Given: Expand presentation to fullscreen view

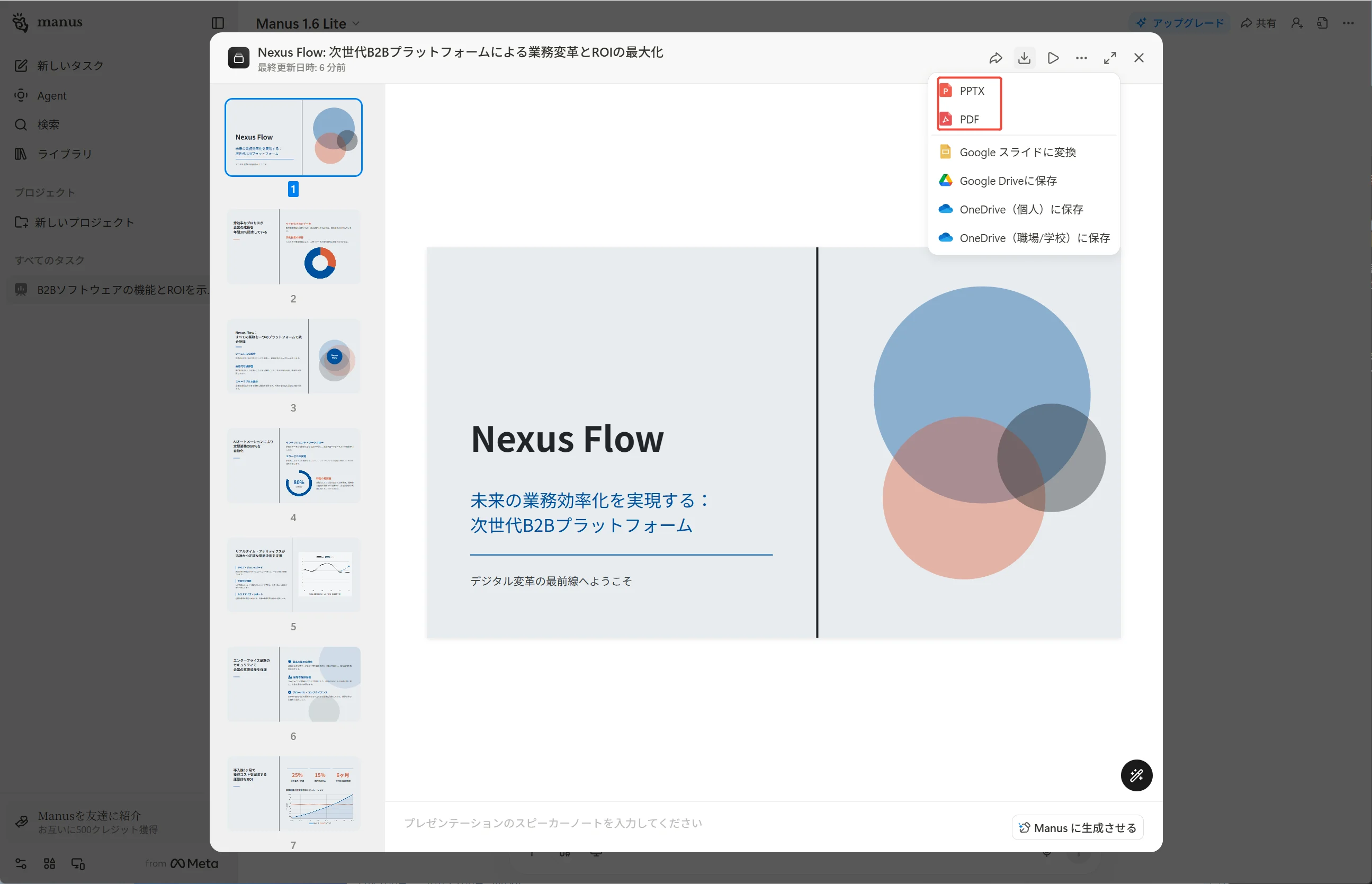Looking at the screenshot, I should [1110, 58].
